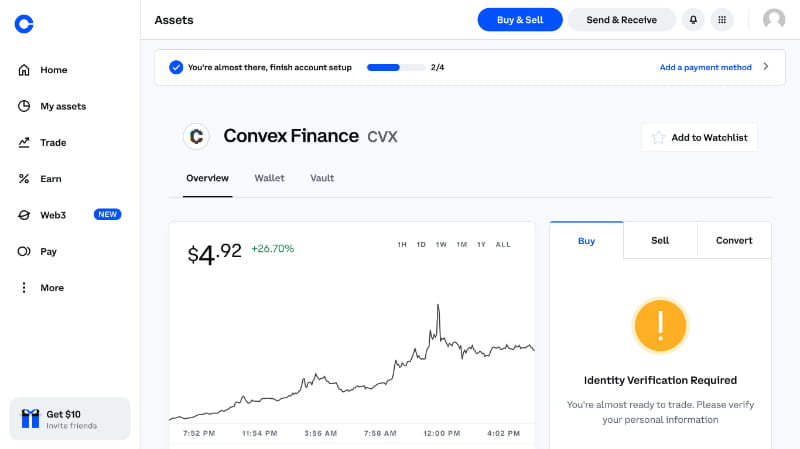Screen dimensions: 800x449
Task: Expand account setup chevron arrow
Action: point(766,67)
